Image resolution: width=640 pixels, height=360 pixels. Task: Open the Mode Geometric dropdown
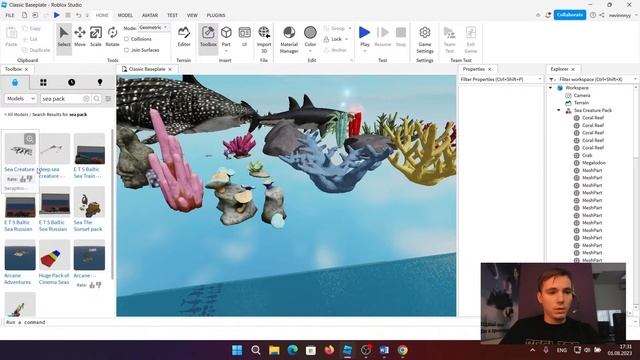[153, 27]
